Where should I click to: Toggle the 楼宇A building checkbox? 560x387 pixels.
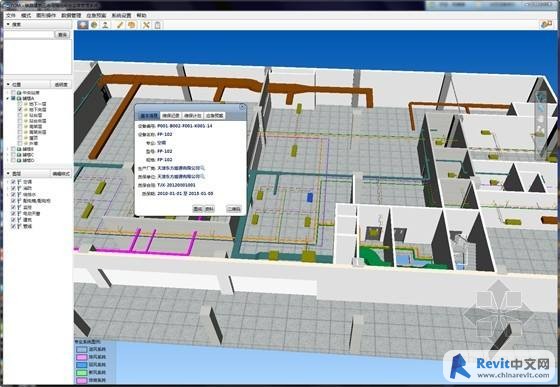pyautogui.click(x=14, y=98)
